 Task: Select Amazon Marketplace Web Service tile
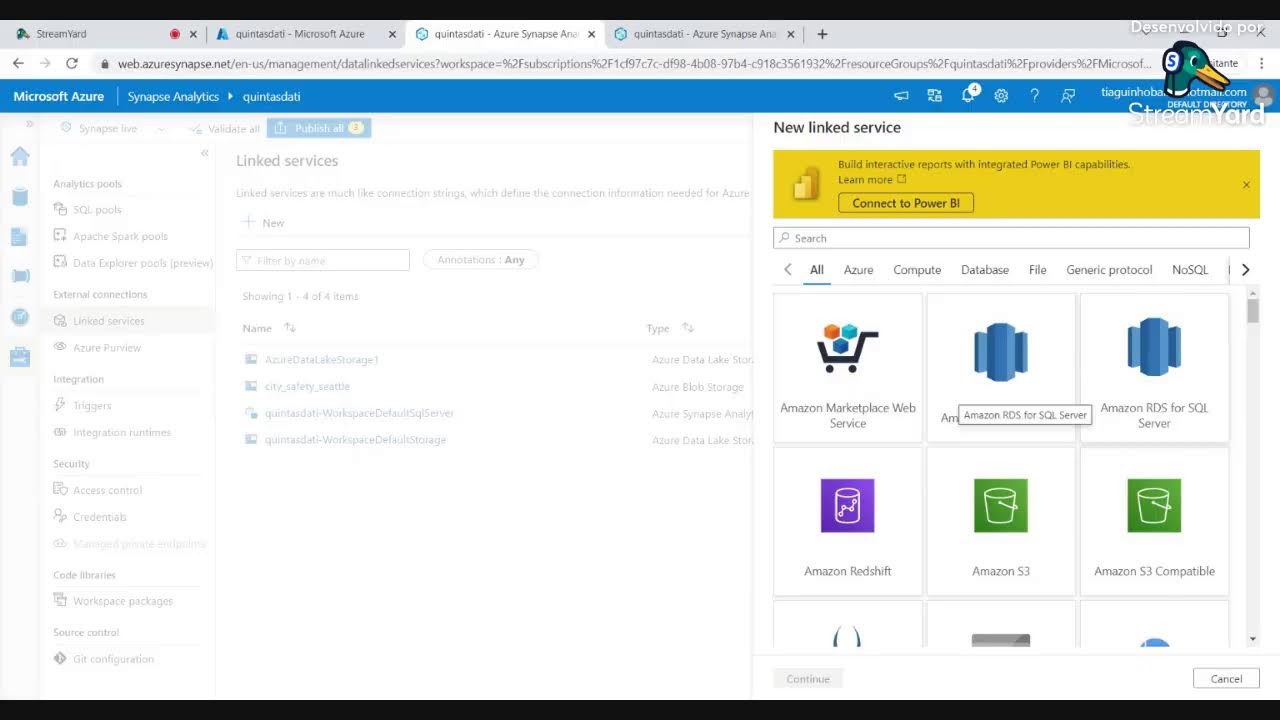coord(848,368)
